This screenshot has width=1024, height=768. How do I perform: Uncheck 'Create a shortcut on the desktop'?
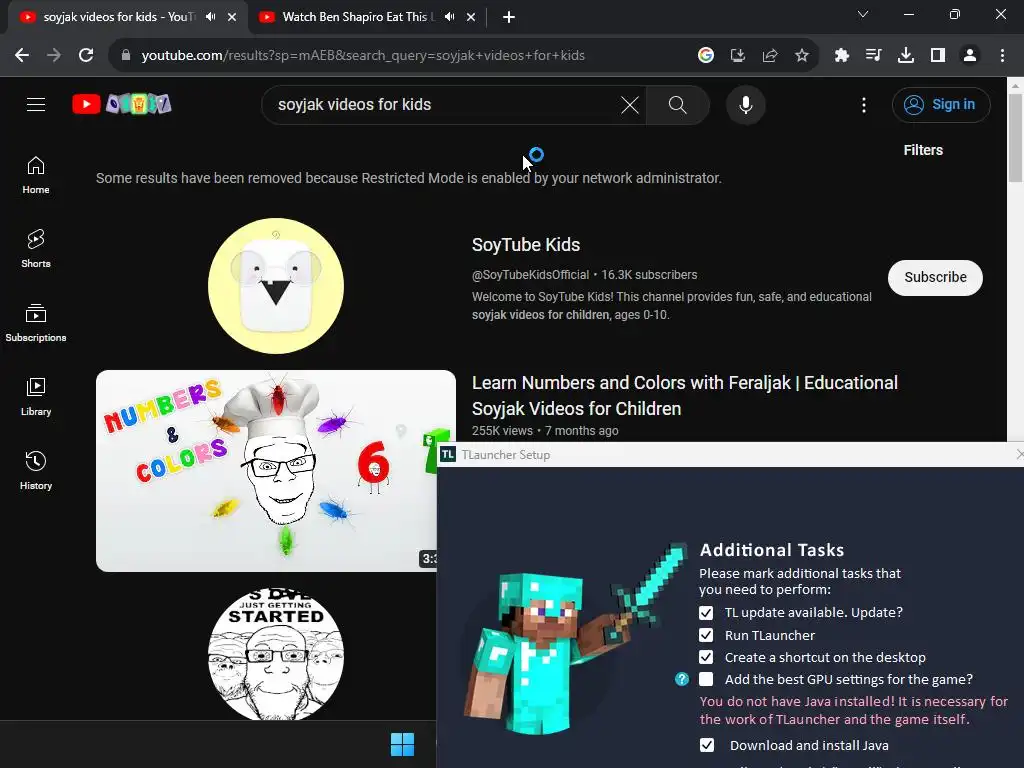(x=706, y=657)
